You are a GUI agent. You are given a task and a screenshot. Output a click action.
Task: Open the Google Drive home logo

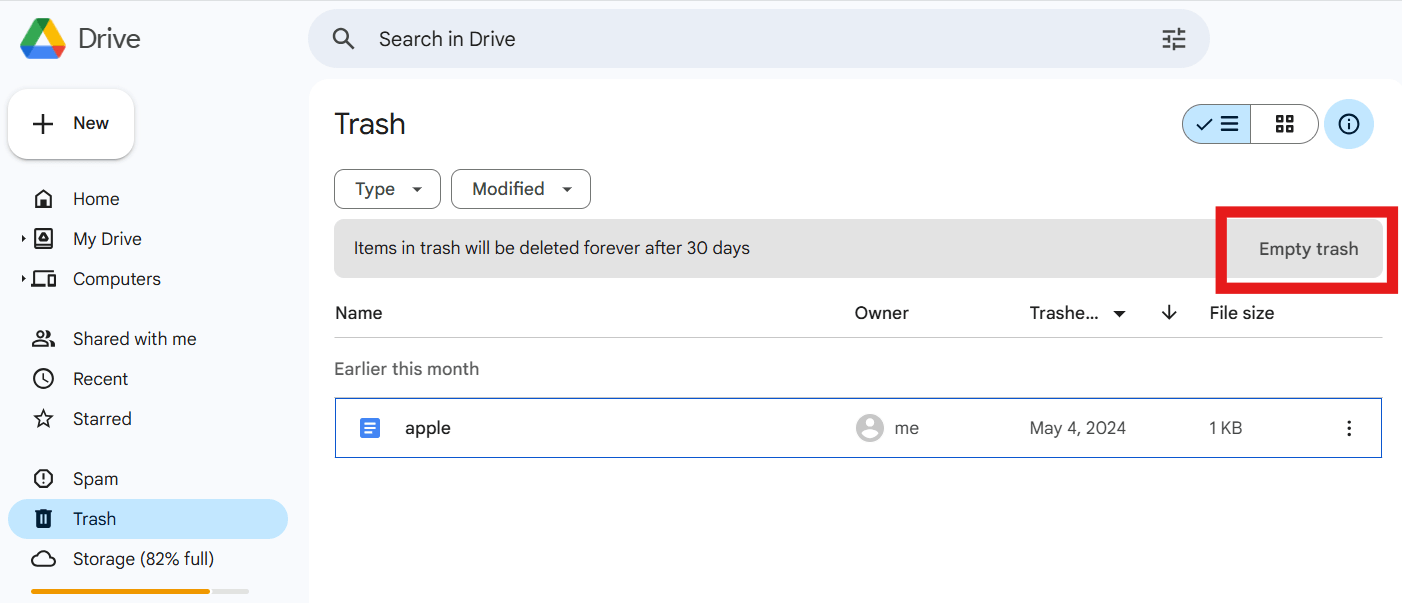pos(41,38)
